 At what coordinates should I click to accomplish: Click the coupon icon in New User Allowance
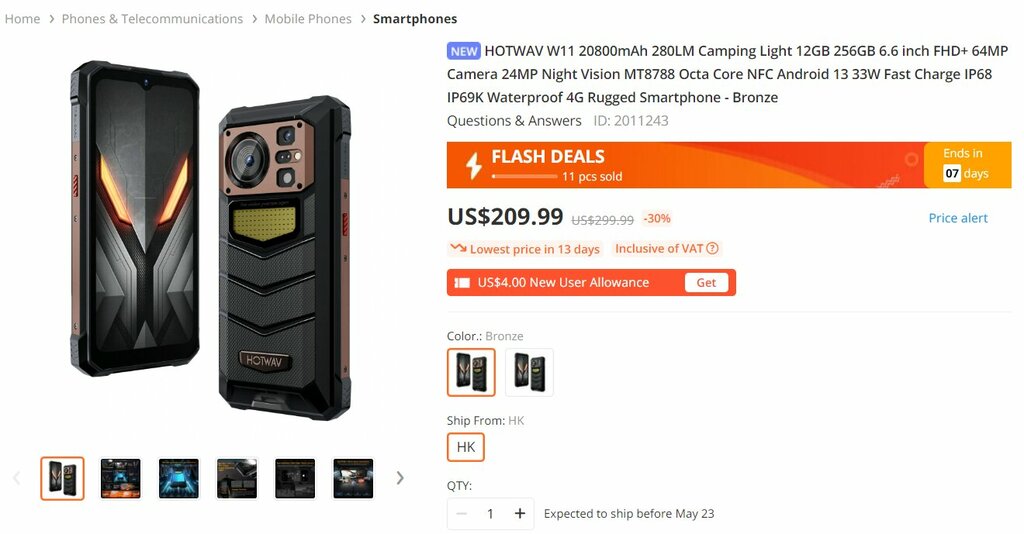462,283
